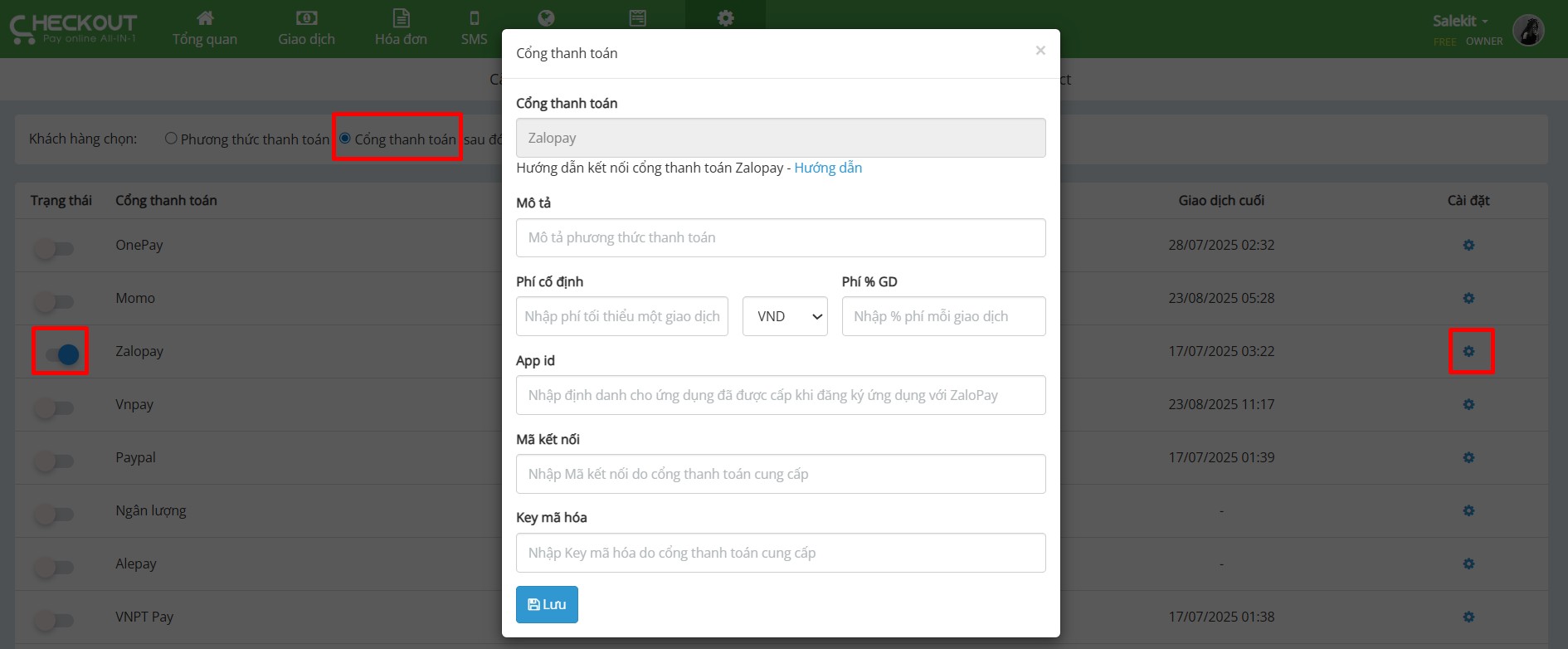The height and width of the screenshot is (649, 1568).
Task: Go to SMS menu
Action: 475,28
